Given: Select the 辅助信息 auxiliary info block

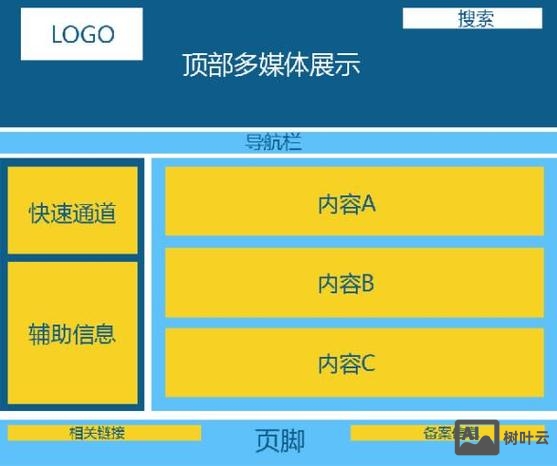Looking at the screenshot, I should 72,333.
